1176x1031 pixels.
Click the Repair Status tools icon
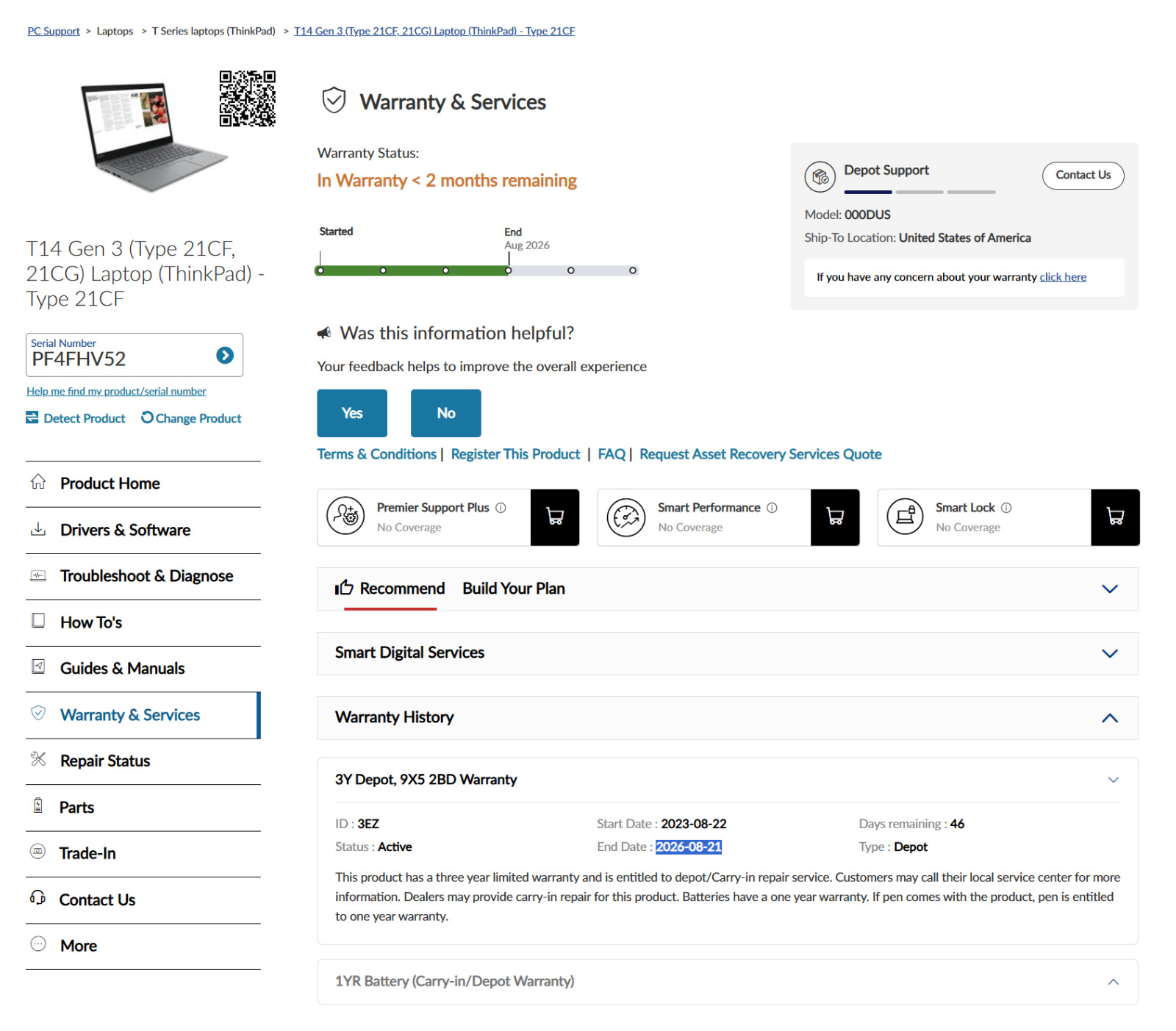click(38, 759)
